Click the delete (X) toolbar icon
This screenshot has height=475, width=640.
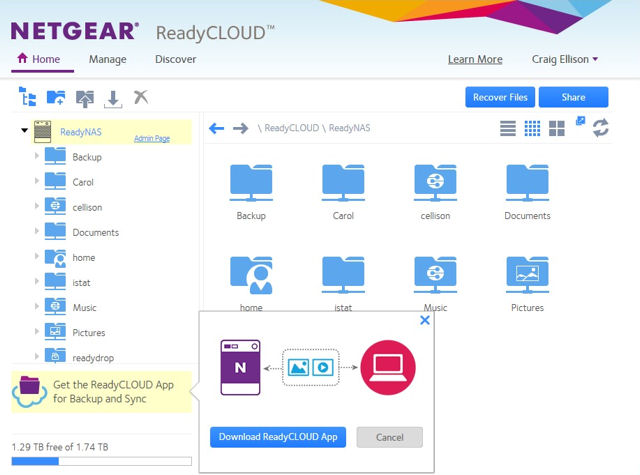pos(141,97)
